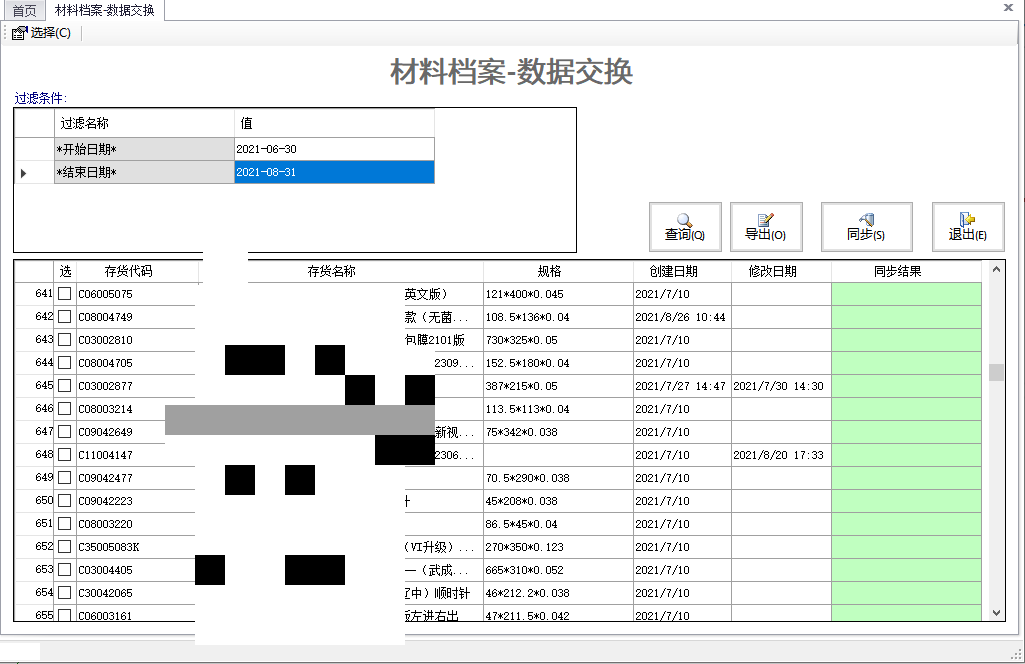Check the box for item C06005075
Viewport: 1025px width, 664px height.
click(x=65, y=294)
